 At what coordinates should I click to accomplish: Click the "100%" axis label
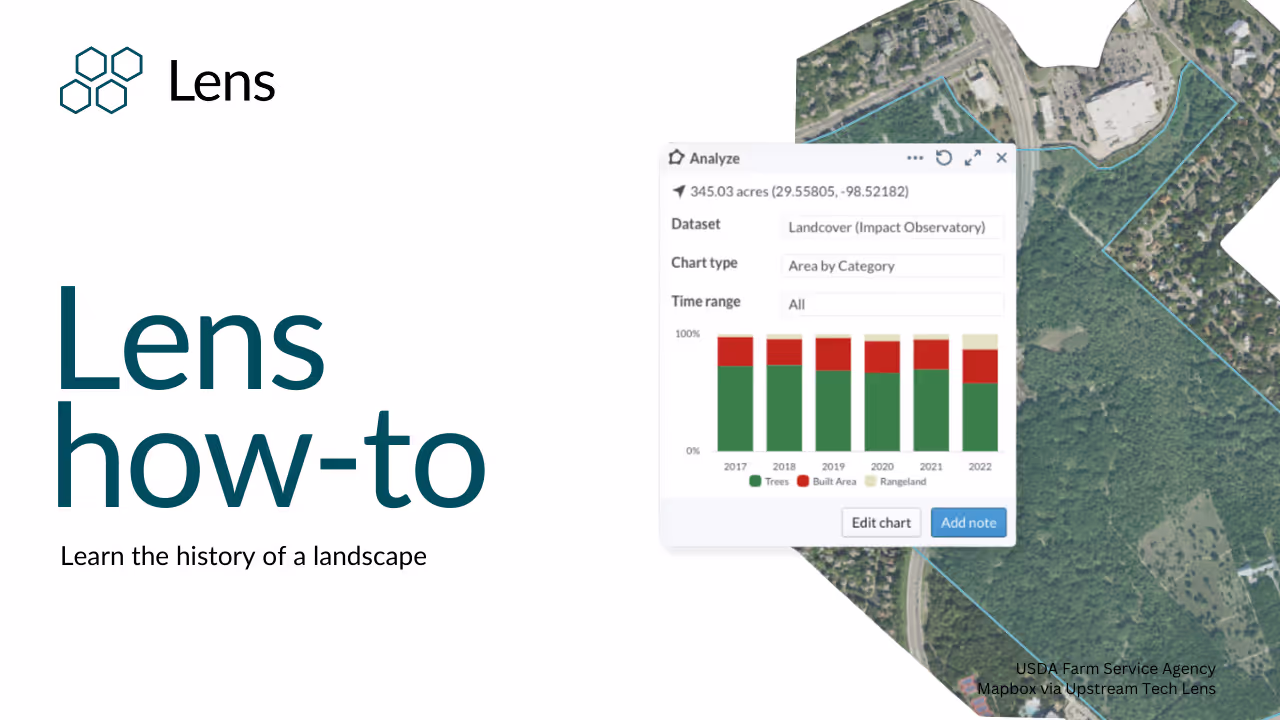point(687,333)
